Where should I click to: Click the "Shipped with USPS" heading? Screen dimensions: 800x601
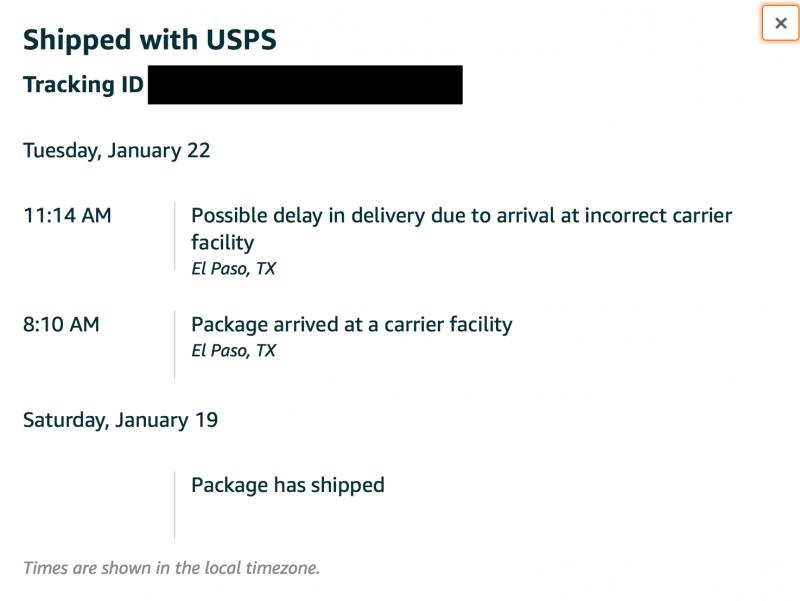pos(150,40)
